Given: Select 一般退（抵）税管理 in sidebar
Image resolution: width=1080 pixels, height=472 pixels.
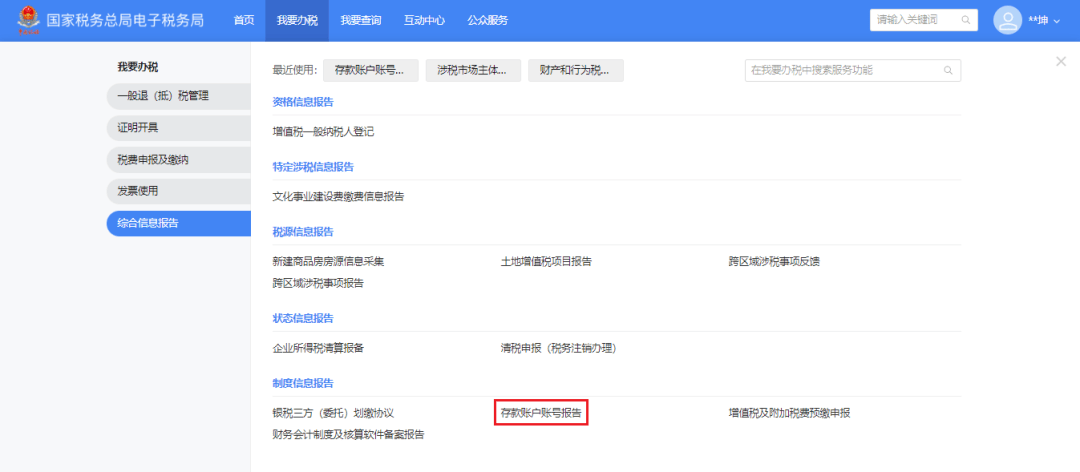Looking at the screenshot, I should tap(178, 96).
